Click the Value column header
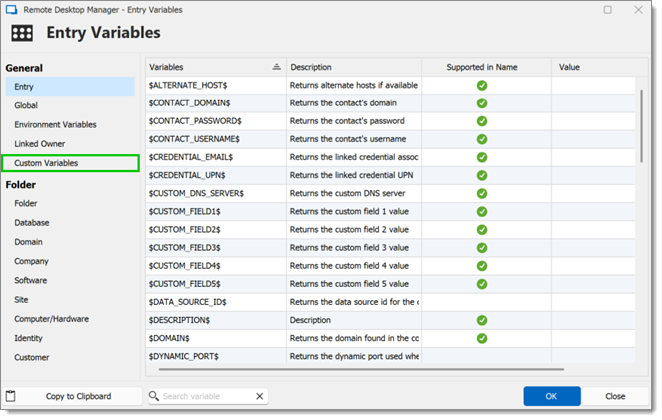 599,67
